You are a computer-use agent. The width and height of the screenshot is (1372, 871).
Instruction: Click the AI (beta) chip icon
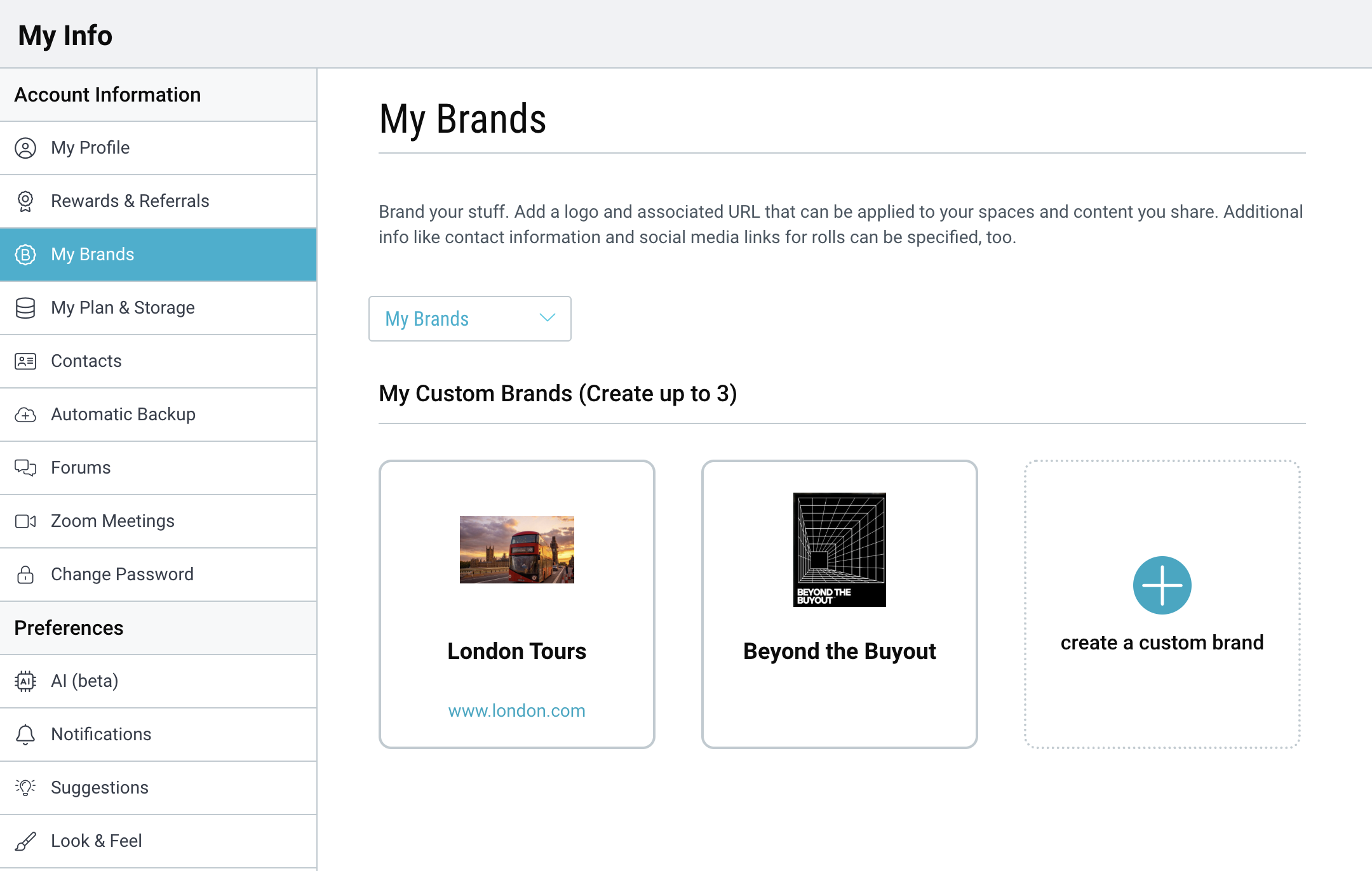25,681
